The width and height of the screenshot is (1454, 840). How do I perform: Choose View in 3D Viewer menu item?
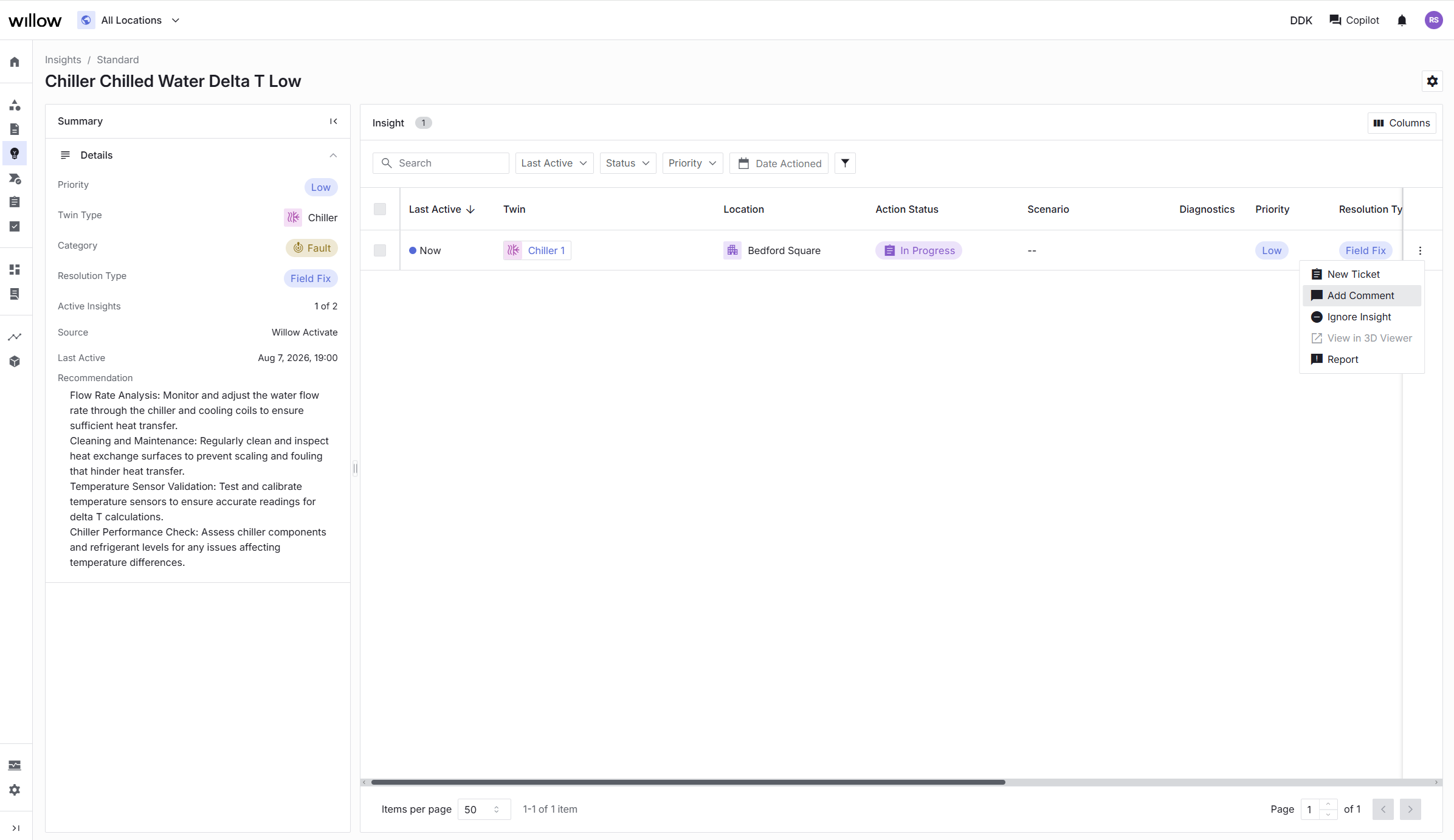[x=1362, y=338]
